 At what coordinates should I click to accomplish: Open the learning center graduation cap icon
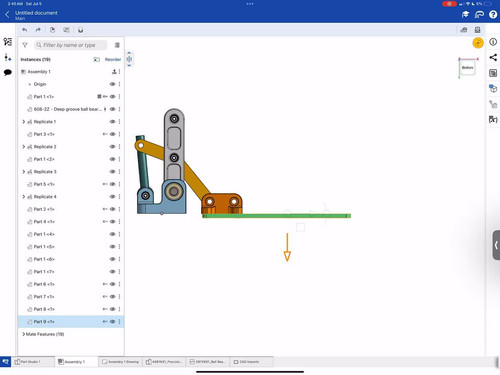(465, 14)
